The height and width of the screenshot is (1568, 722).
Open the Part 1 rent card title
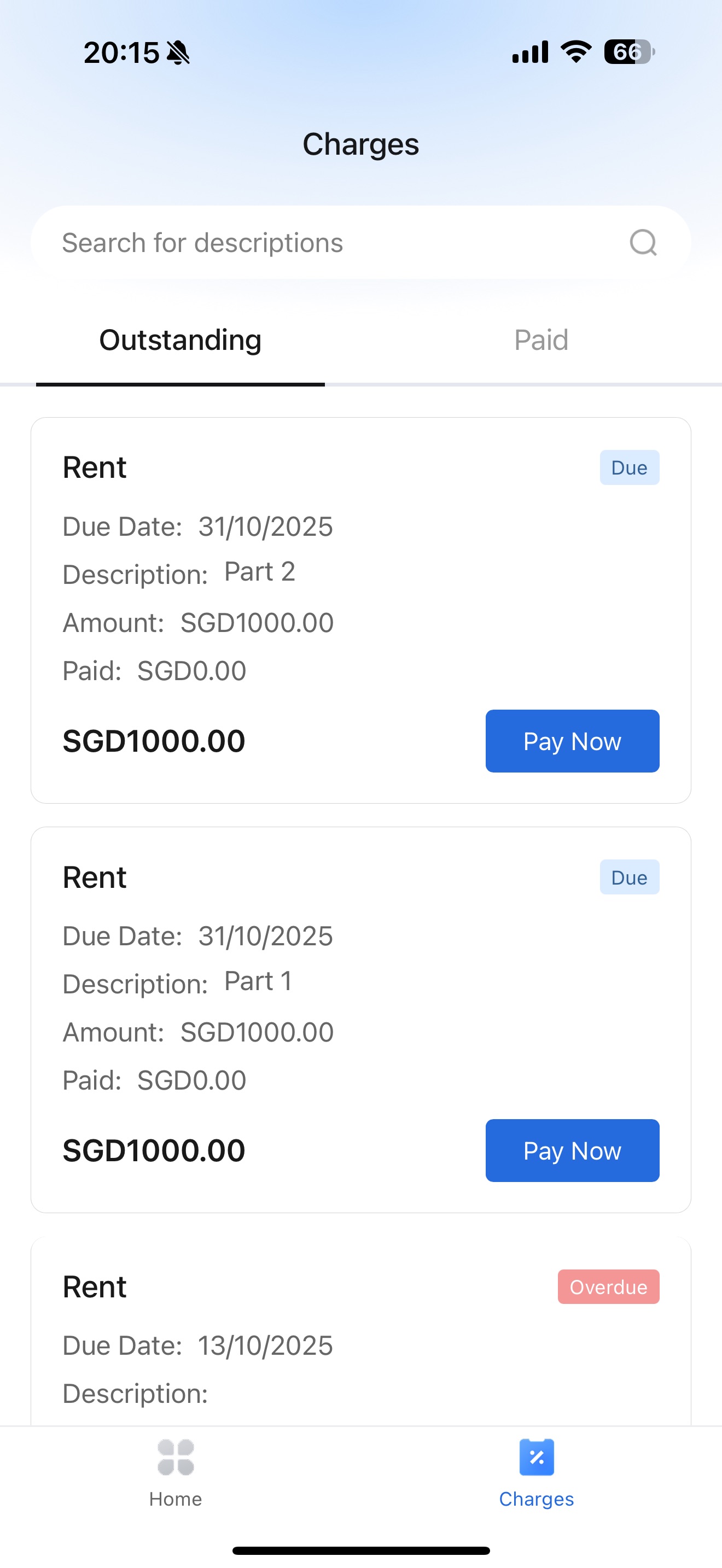(95, 877)
